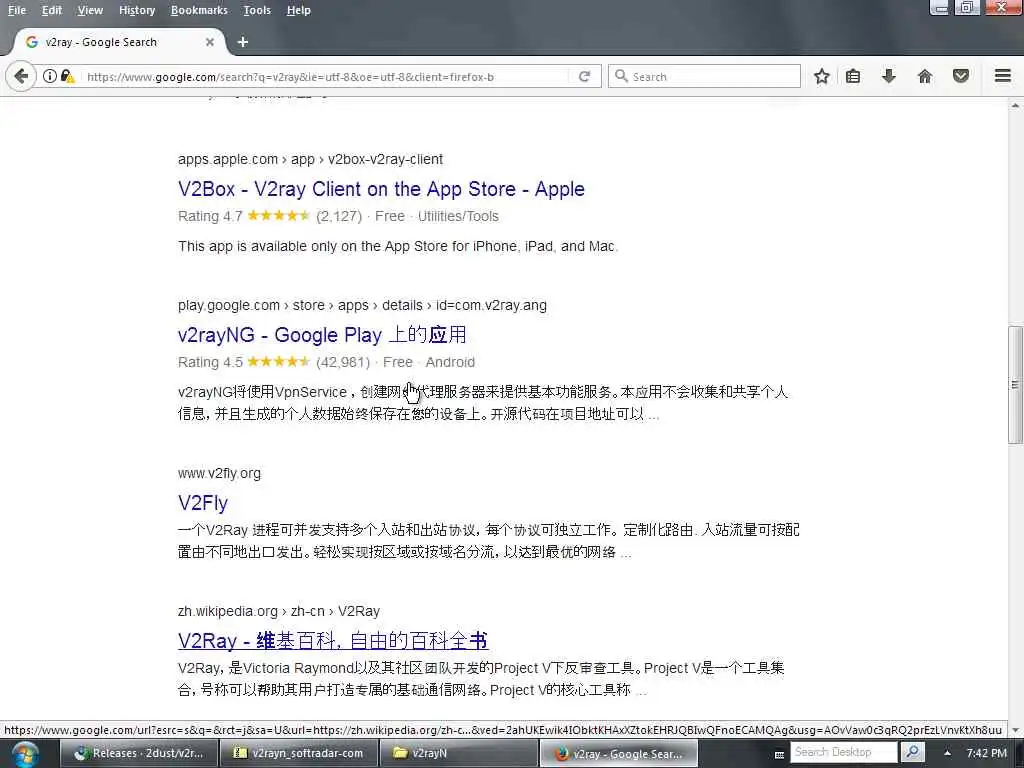Switch to v2ray - Google Sear... taskbar button
Viewport: 1024px width, 768px height.
[x=618, y=753]
